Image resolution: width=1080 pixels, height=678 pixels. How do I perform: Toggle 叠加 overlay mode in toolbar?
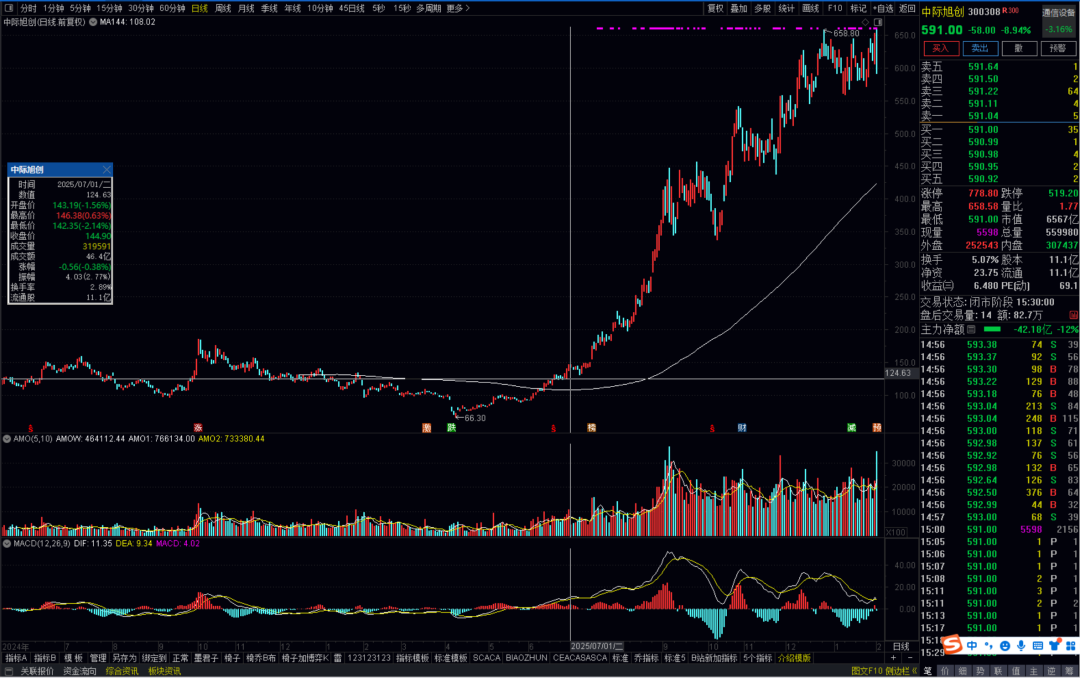pyautogui.click(x=738, y=8)
